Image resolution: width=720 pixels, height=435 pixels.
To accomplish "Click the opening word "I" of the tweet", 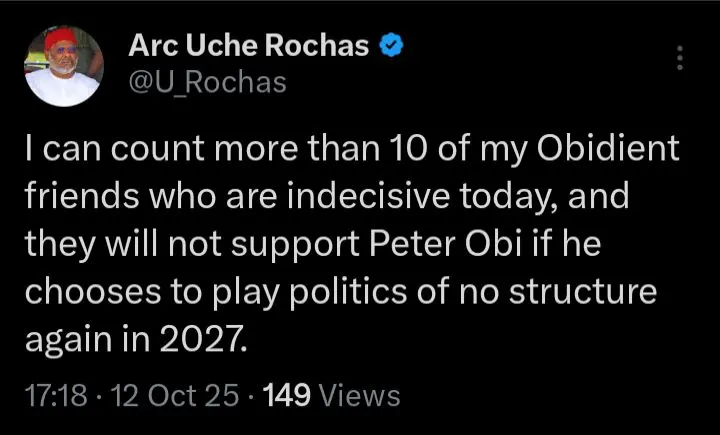I will tap(32, 151).
